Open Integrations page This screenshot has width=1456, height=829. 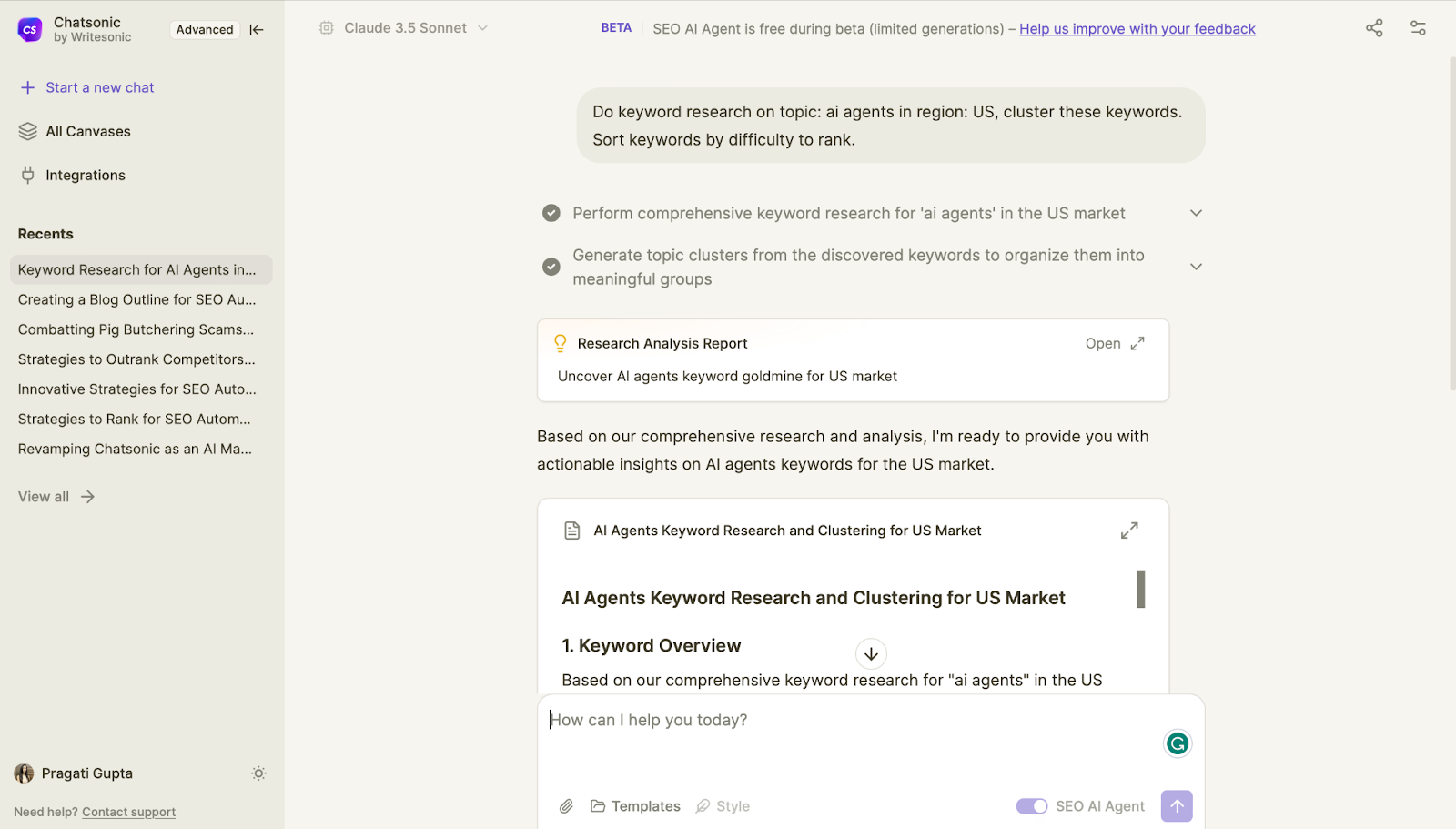[x=72, y=175]
